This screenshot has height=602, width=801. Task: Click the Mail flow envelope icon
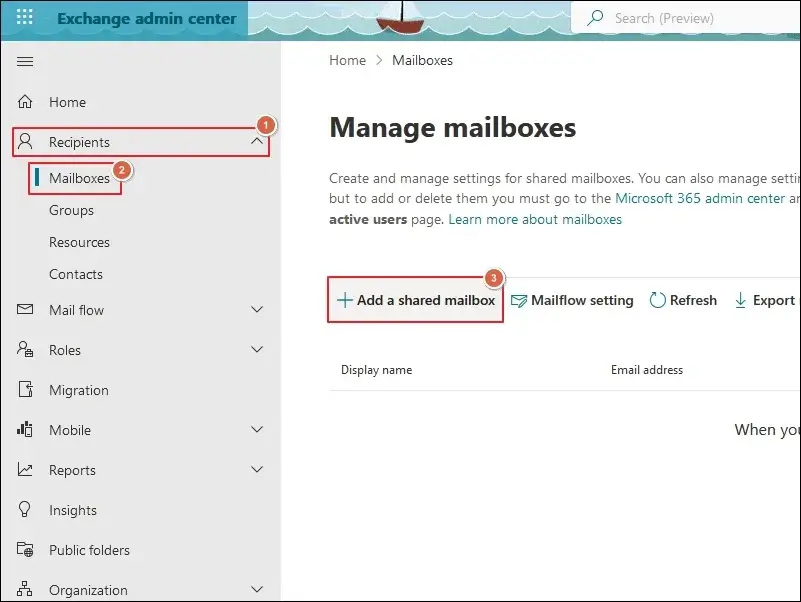[25, 309]
